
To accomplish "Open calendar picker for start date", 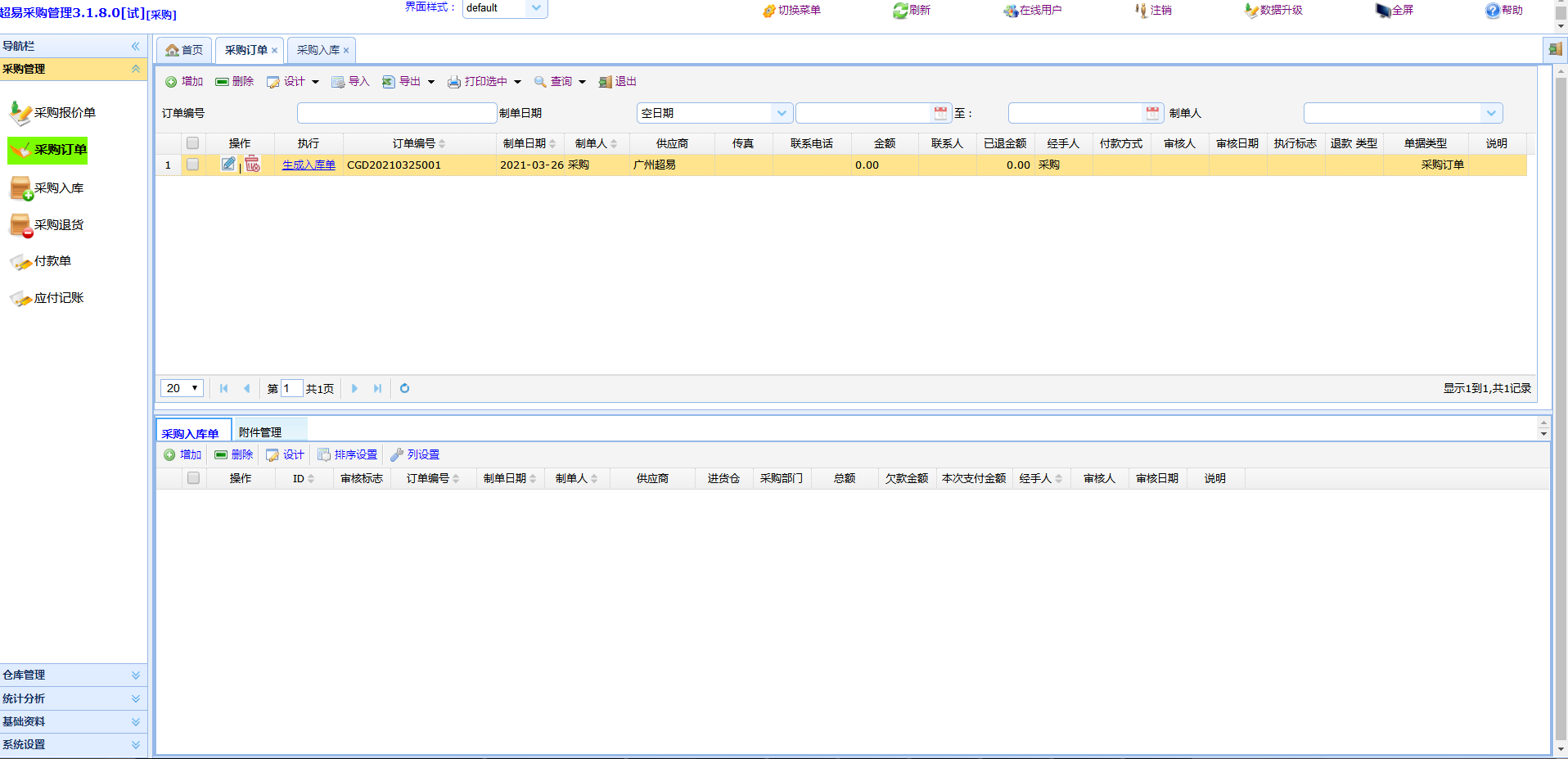I will (x=940, y=113).
